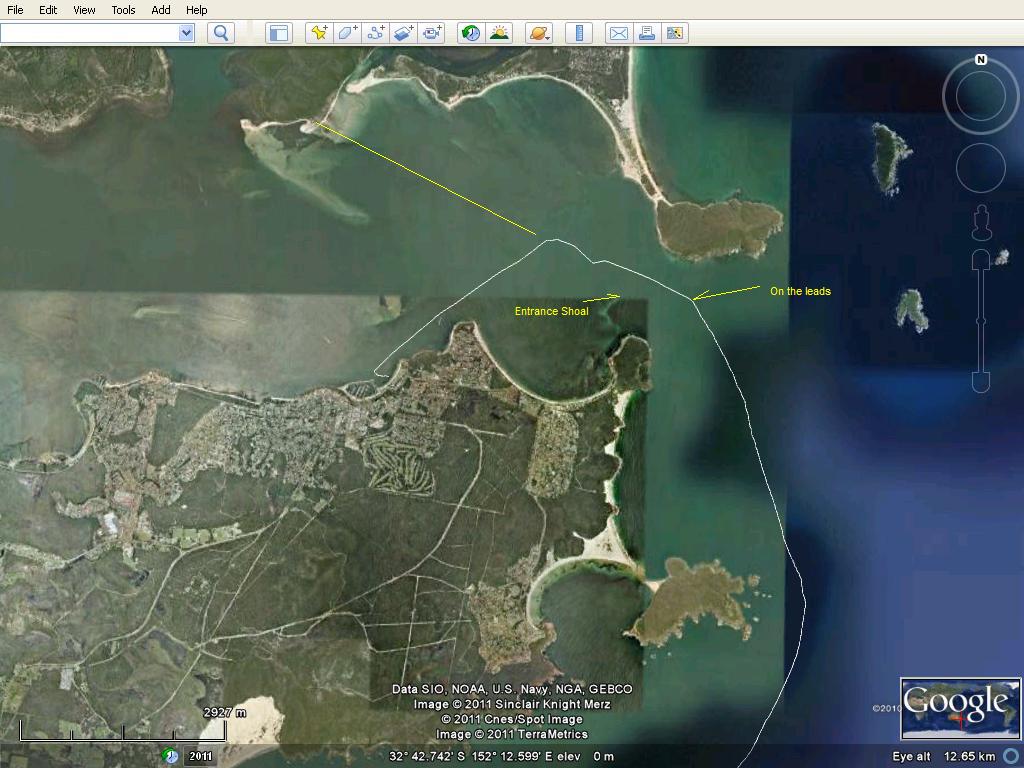The width and height of the screenshot is (1024, 768).
Task: Toggle the sidebar panel
Action: [x=278, y=33]
